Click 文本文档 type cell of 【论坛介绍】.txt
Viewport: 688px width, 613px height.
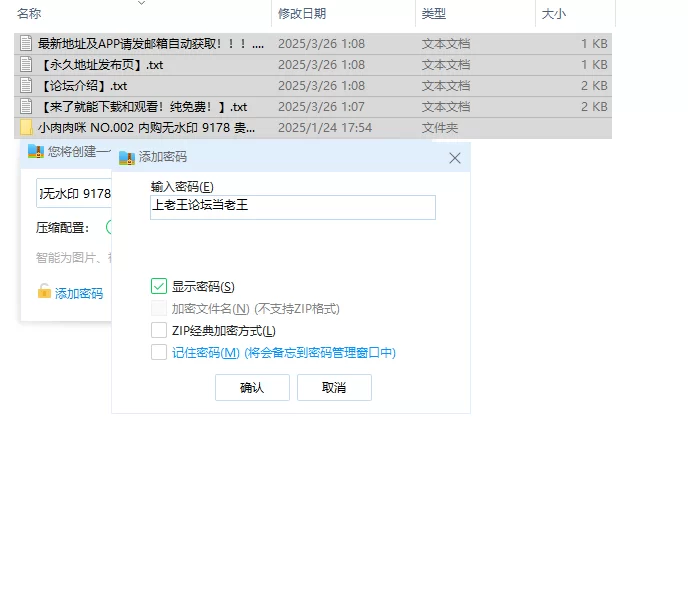(x=445, y=86)
